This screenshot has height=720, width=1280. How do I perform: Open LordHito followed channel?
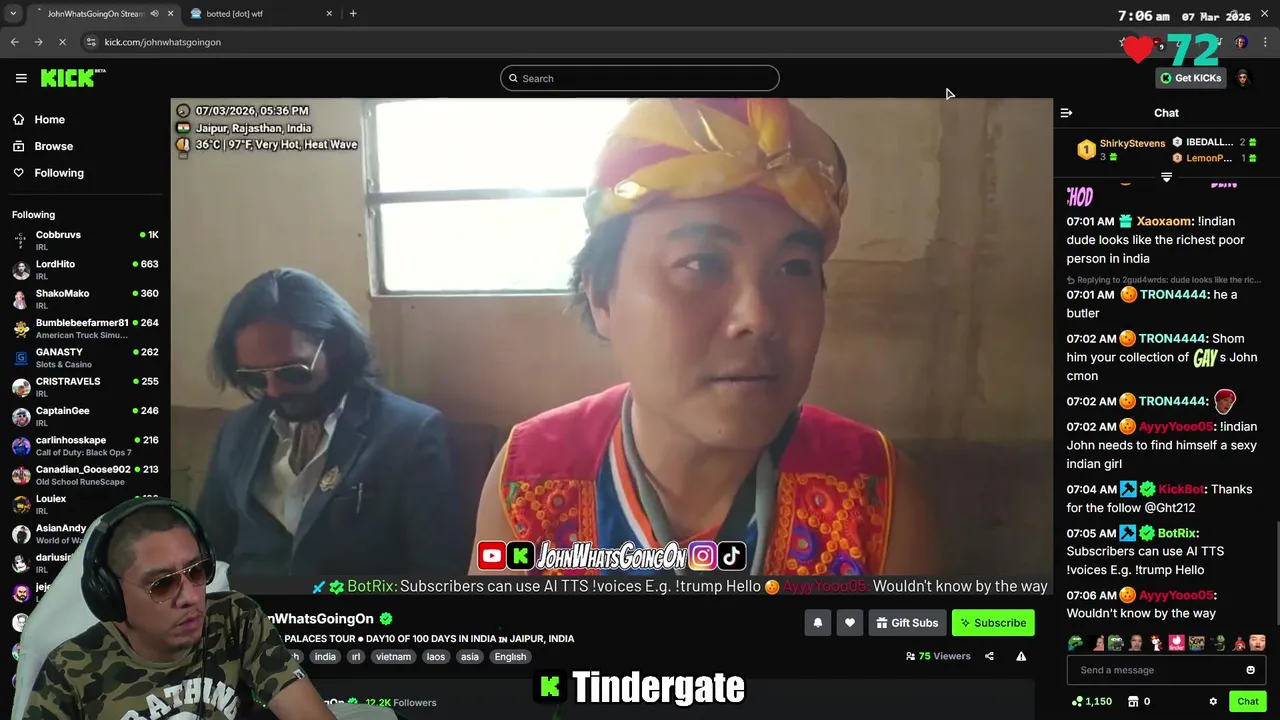click(x=85, y=269)
